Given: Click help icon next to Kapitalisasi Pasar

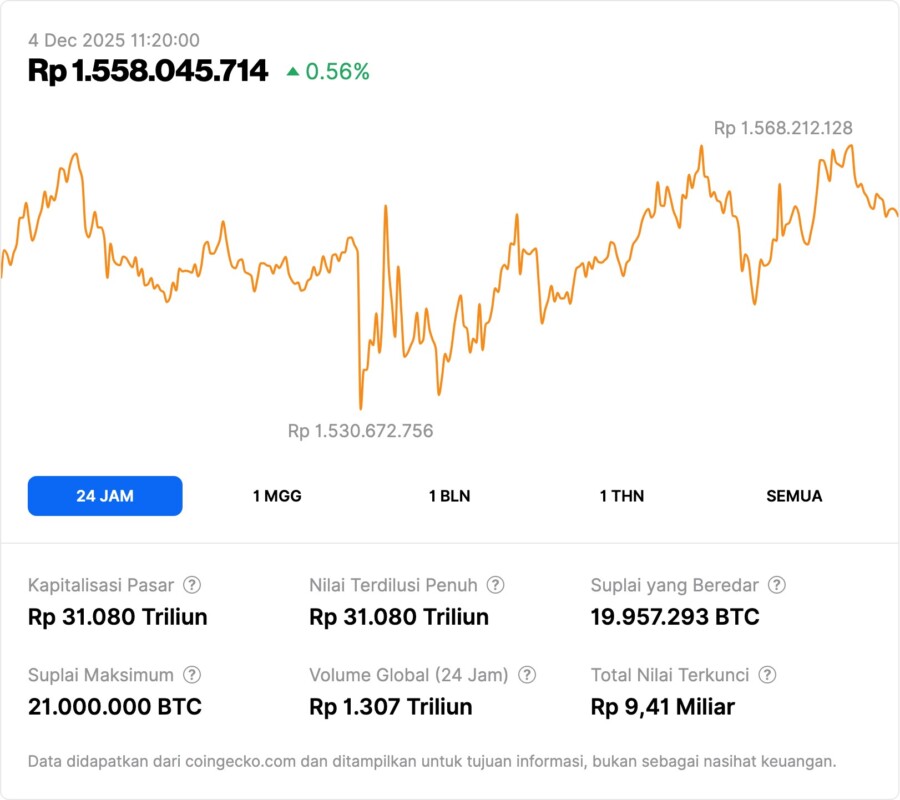Looking at the screenshot, I should tap(192, 585).
